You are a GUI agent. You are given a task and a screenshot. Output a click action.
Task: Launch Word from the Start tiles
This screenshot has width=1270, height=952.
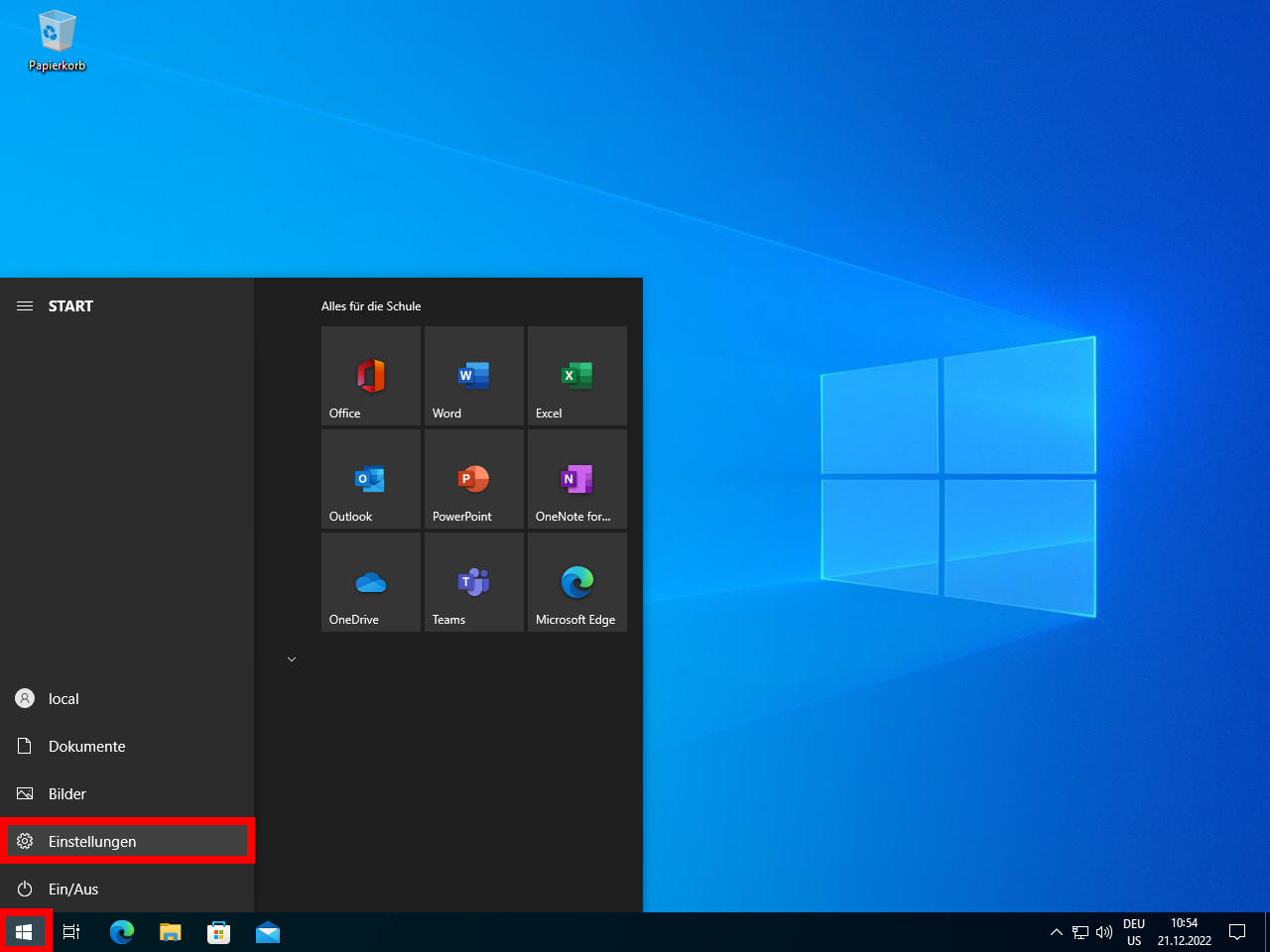[x=474, y=376]
